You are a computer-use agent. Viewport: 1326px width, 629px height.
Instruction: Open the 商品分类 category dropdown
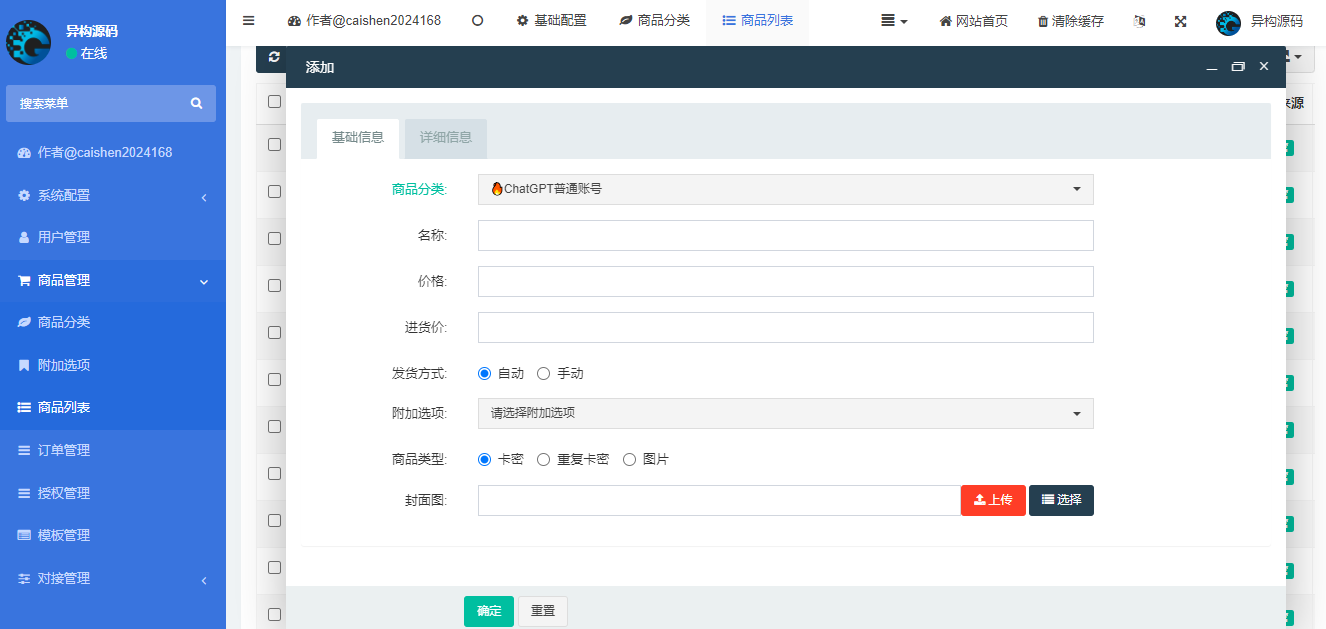[x=785, y=189]
